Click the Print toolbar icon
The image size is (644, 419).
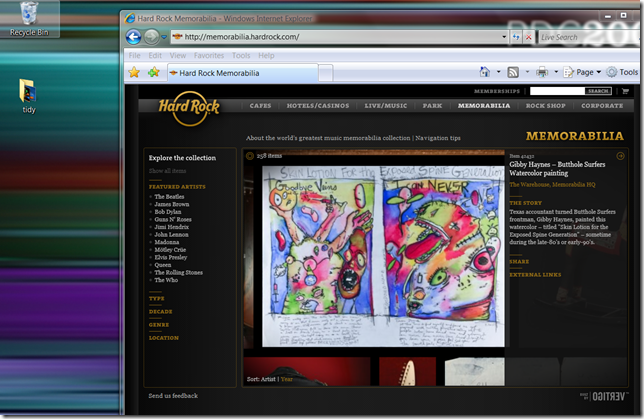click(542, 72)
